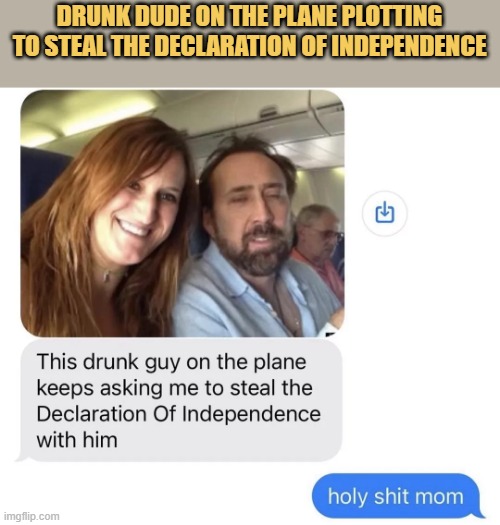Click 'keeps asking me to steal the' line

coord(174,388)
